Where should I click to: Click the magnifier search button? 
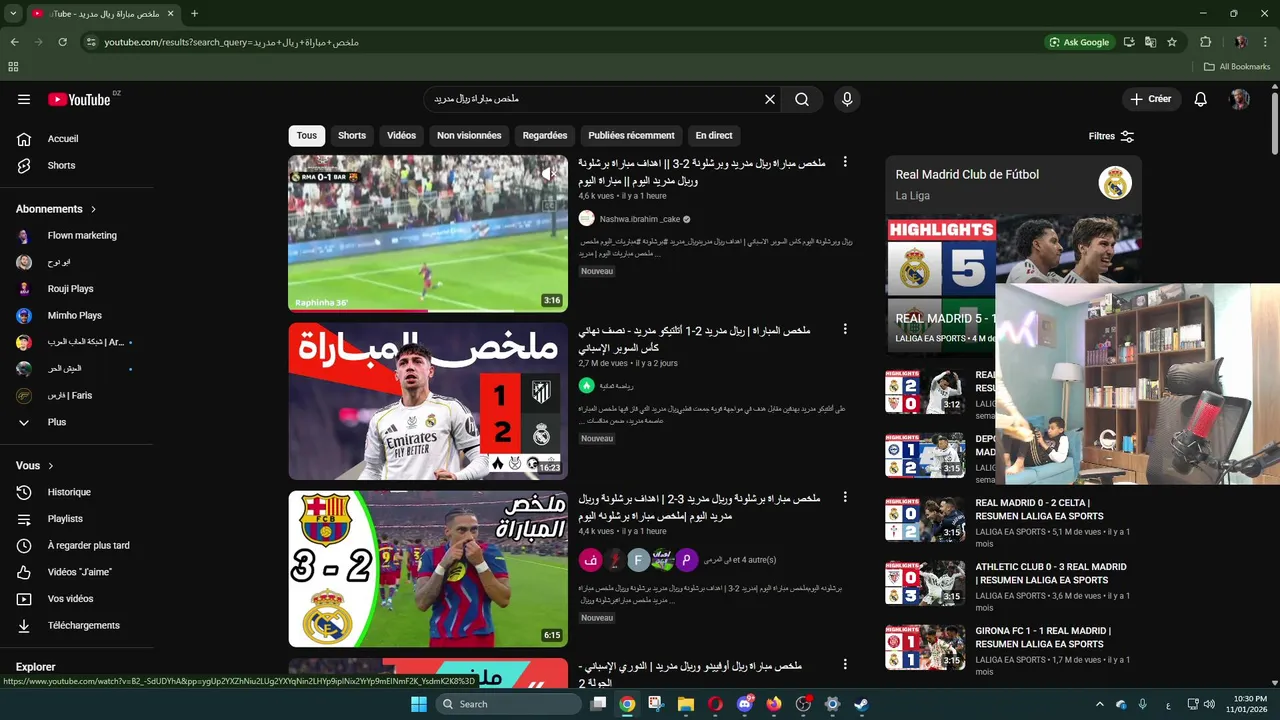(802, 99)
